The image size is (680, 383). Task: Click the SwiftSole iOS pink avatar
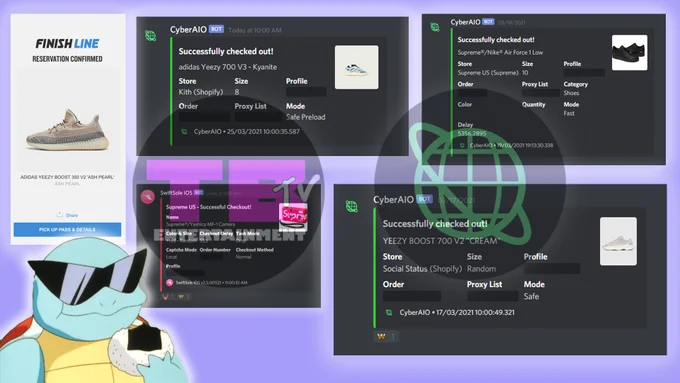click(x=148, y=196)
